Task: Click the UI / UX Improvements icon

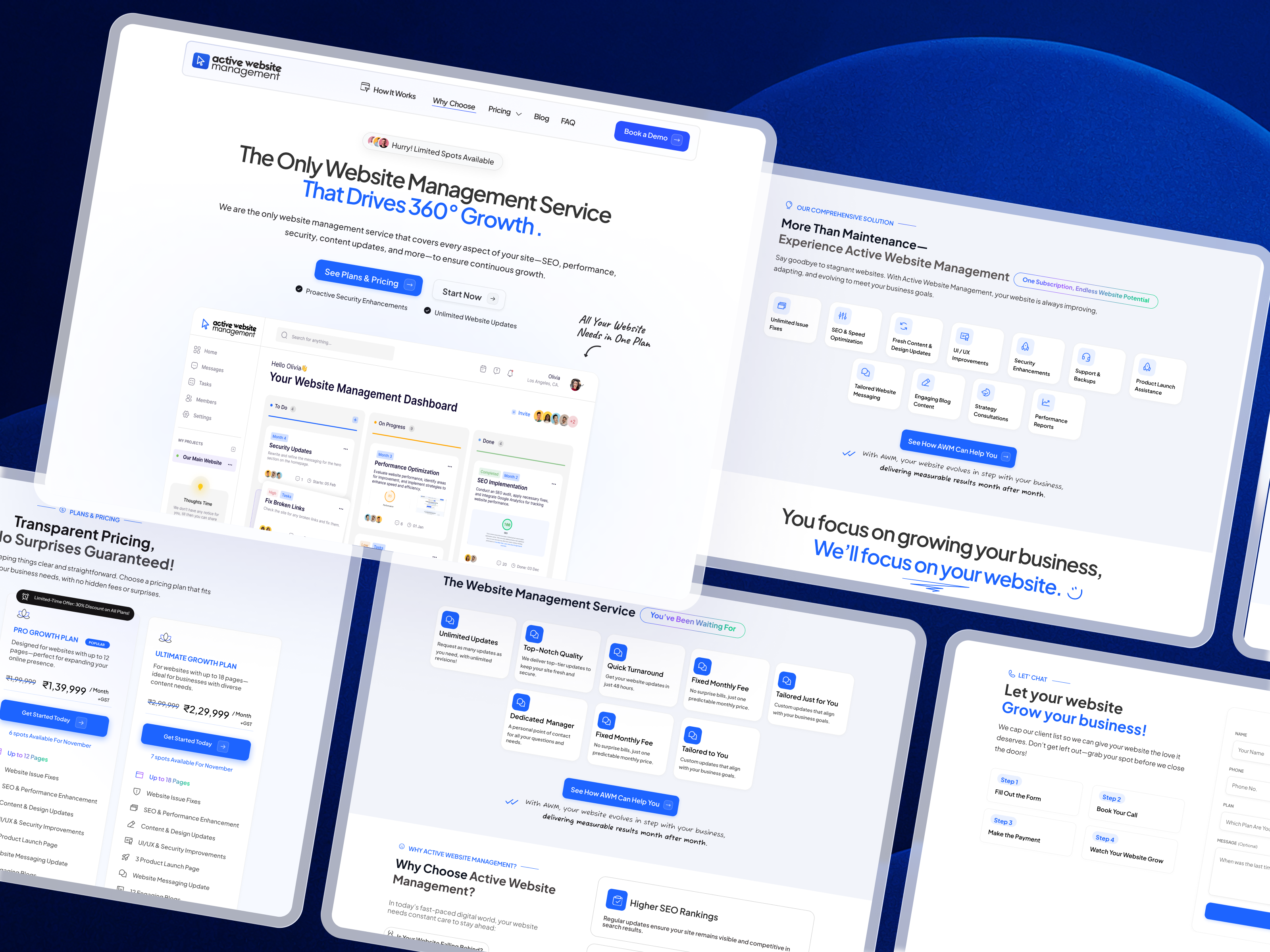Action: (964, 336)
